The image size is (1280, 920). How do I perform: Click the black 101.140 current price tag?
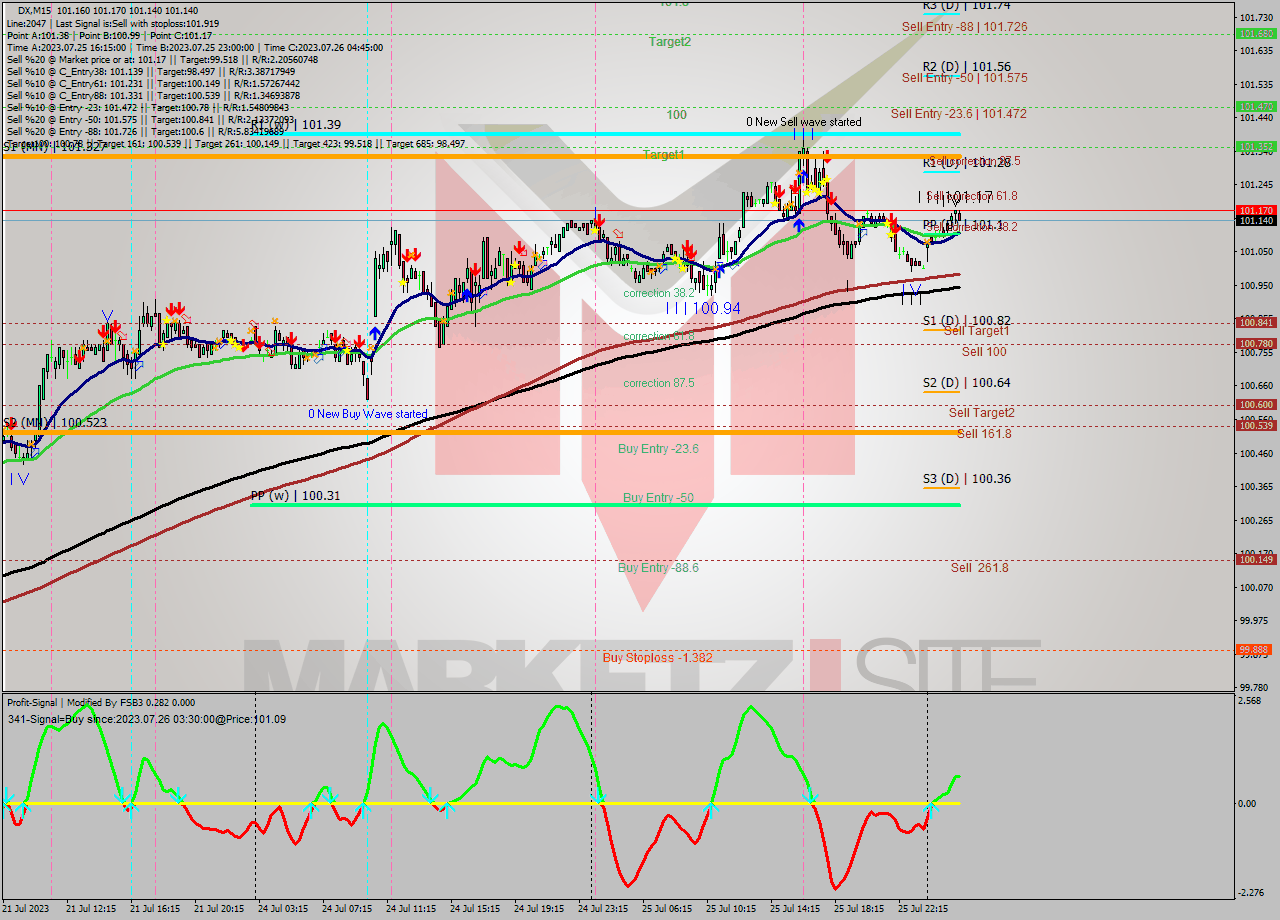[x=1256, y=220]
